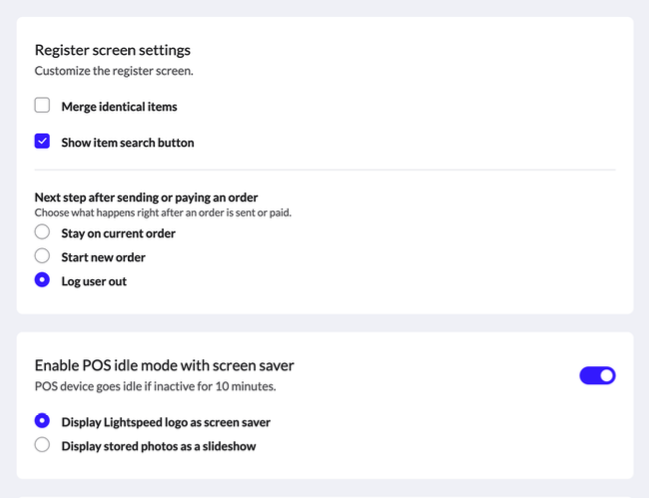Select the Stay on current order radio button

(x=42, y=232)
